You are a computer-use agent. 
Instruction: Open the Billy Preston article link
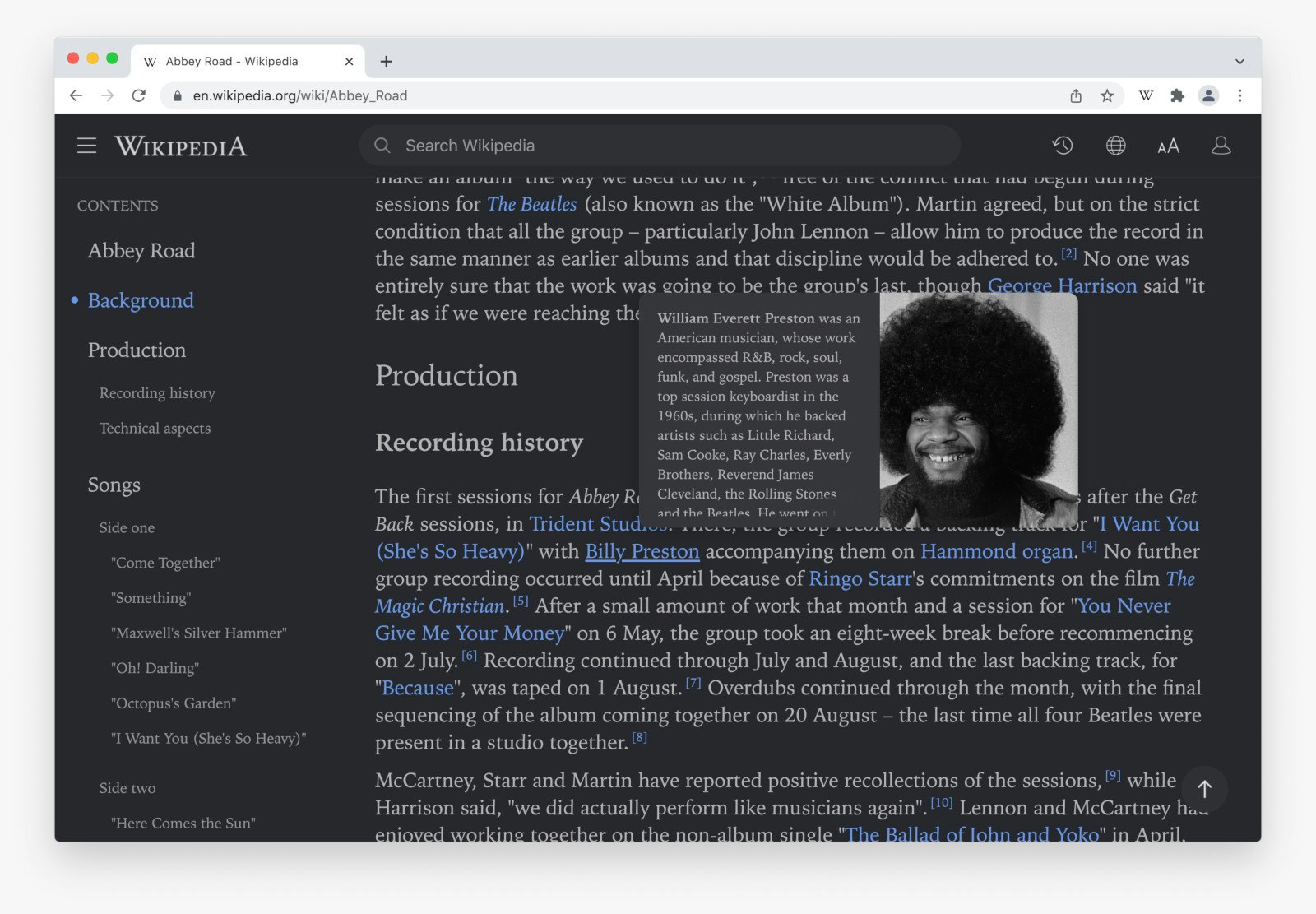tap(642, 551)
